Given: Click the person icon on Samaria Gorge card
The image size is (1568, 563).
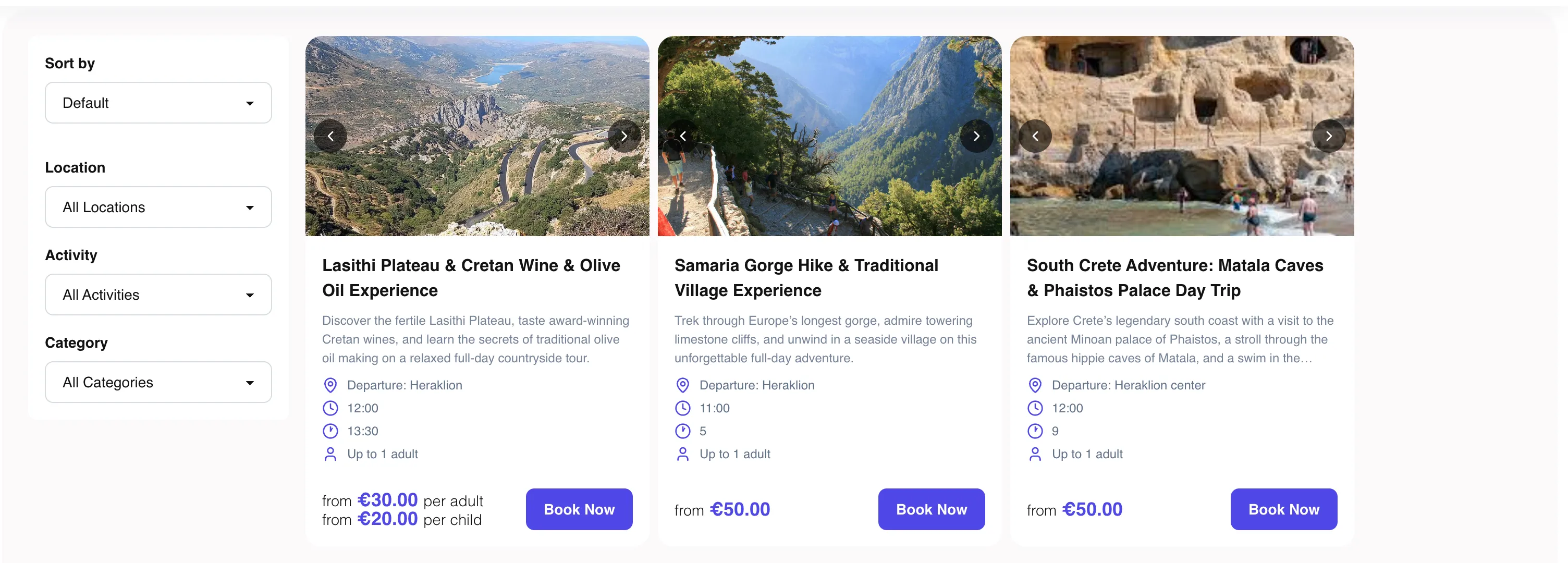Looking at the screenshot, I should tap(682, 454).
